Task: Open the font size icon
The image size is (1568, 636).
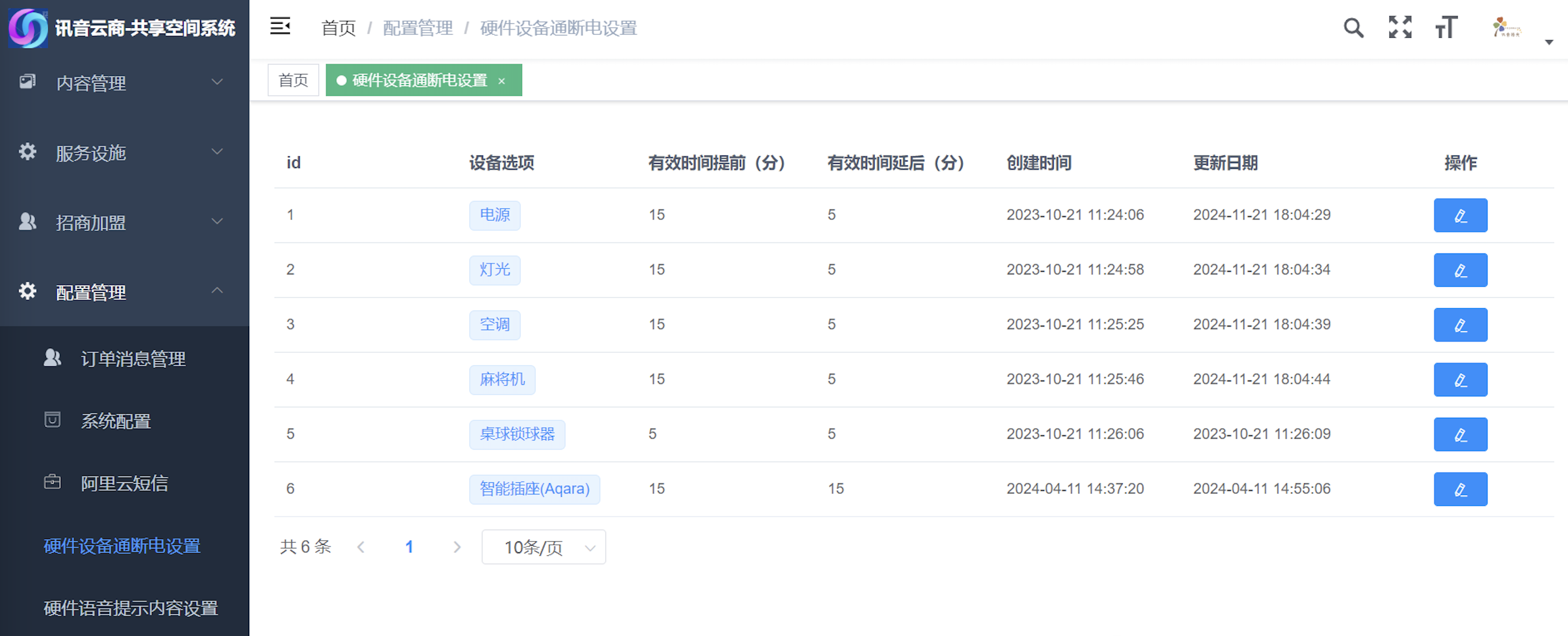Action: [x=1446, y=28]
